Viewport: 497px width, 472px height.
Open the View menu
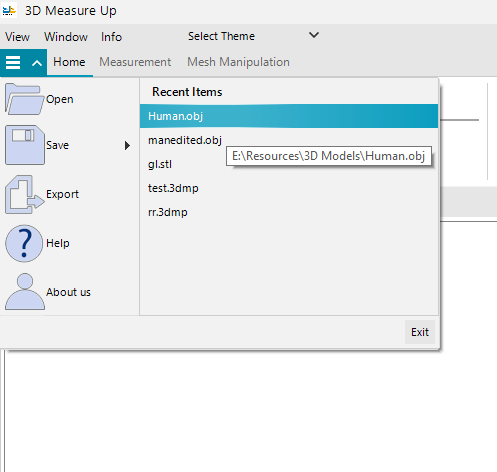point(17,37)
